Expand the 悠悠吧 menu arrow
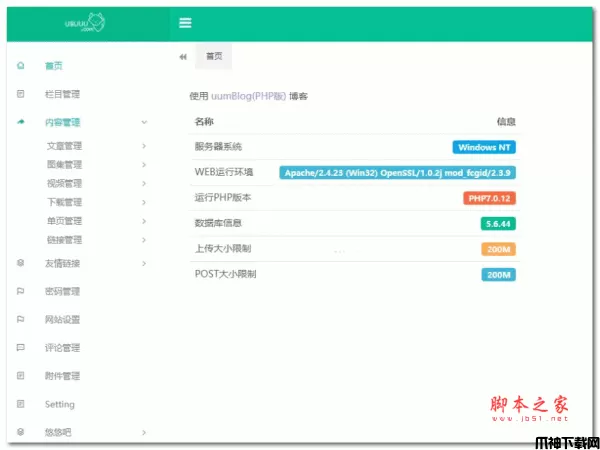This screenshot has width=600, height=450. pyautogui.click(x=144, y=433)
